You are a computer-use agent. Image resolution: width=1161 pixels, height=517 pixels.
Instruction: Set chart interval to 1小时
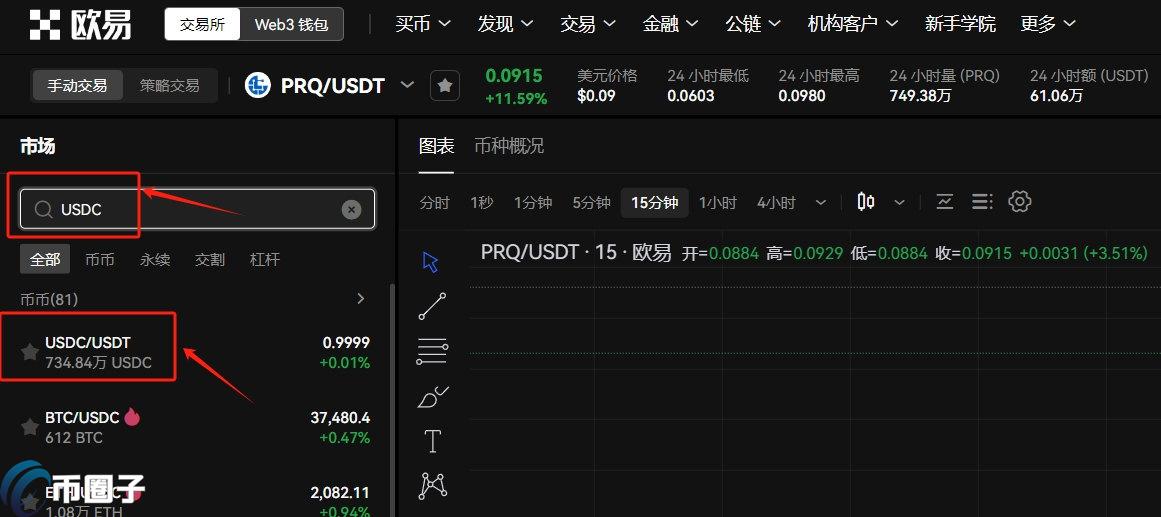(717, 202)
